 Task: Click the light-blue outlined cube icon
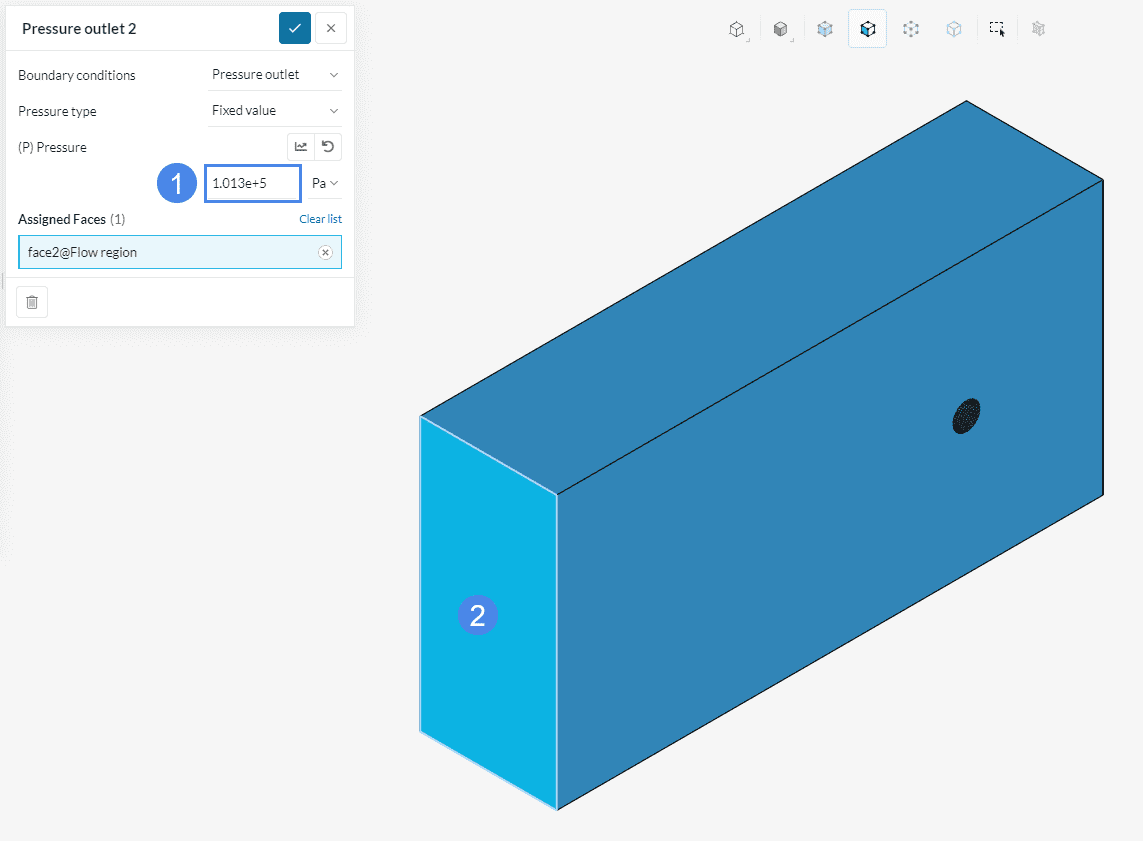[954, 30]
